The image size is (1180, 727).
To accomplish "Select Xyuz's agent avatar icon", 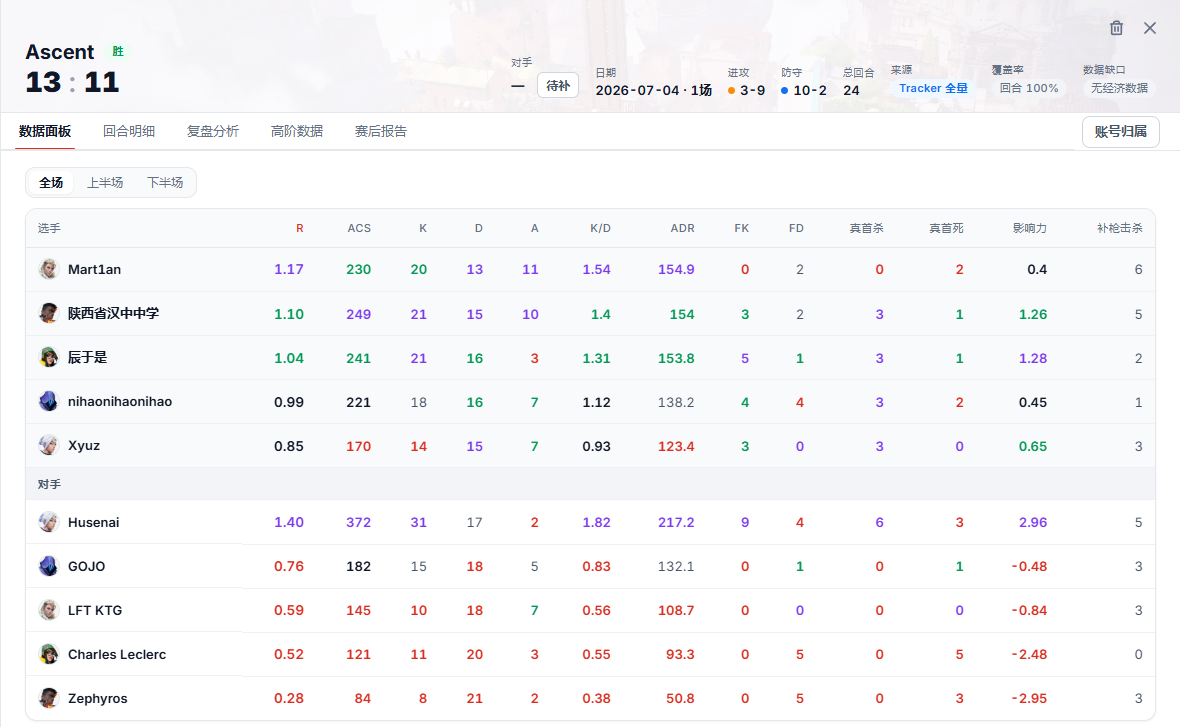I will [x=49, y=445].
